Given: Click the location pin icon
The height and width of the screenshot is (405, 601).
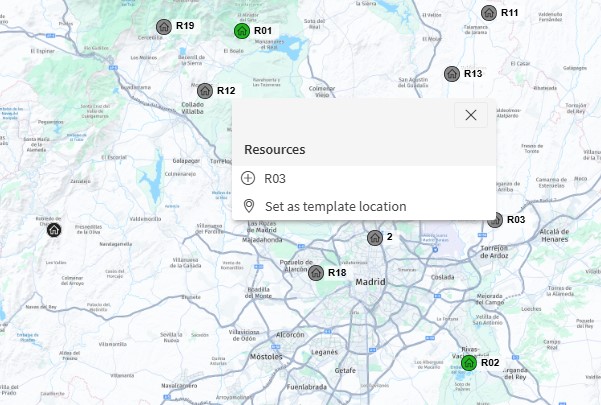Looking at the screenshot, I should click(x=249, y=206).
